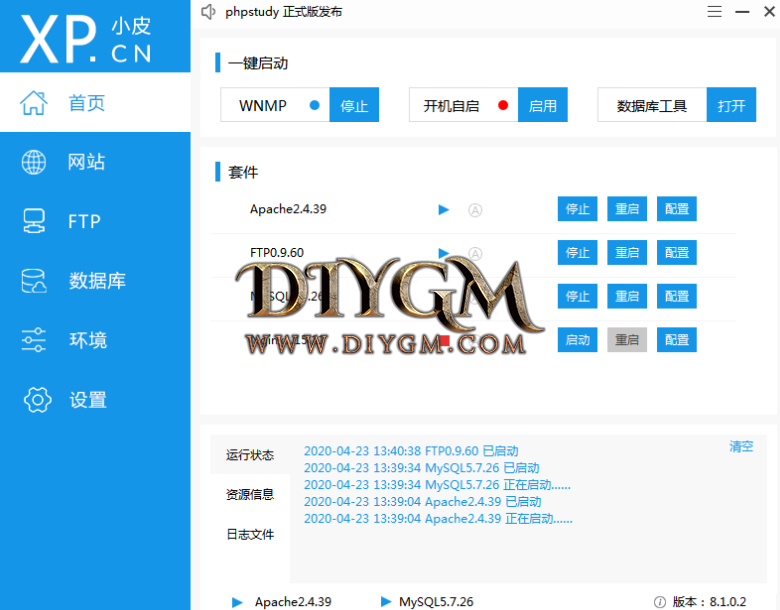Open the 数据库 database section
The image size is (780, 610).
95,281
